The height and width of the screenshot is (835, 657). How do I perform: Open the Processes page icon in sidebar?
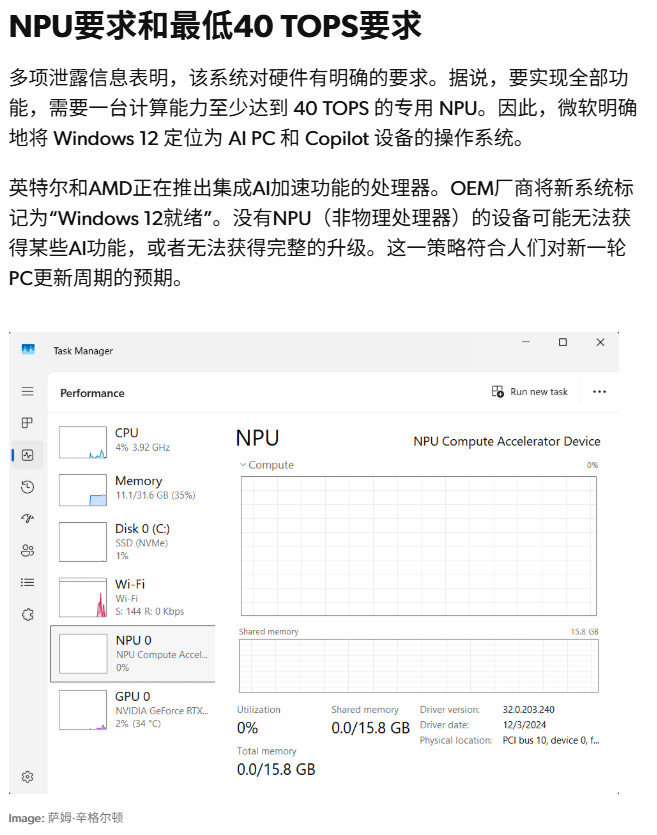click(28, 423)
